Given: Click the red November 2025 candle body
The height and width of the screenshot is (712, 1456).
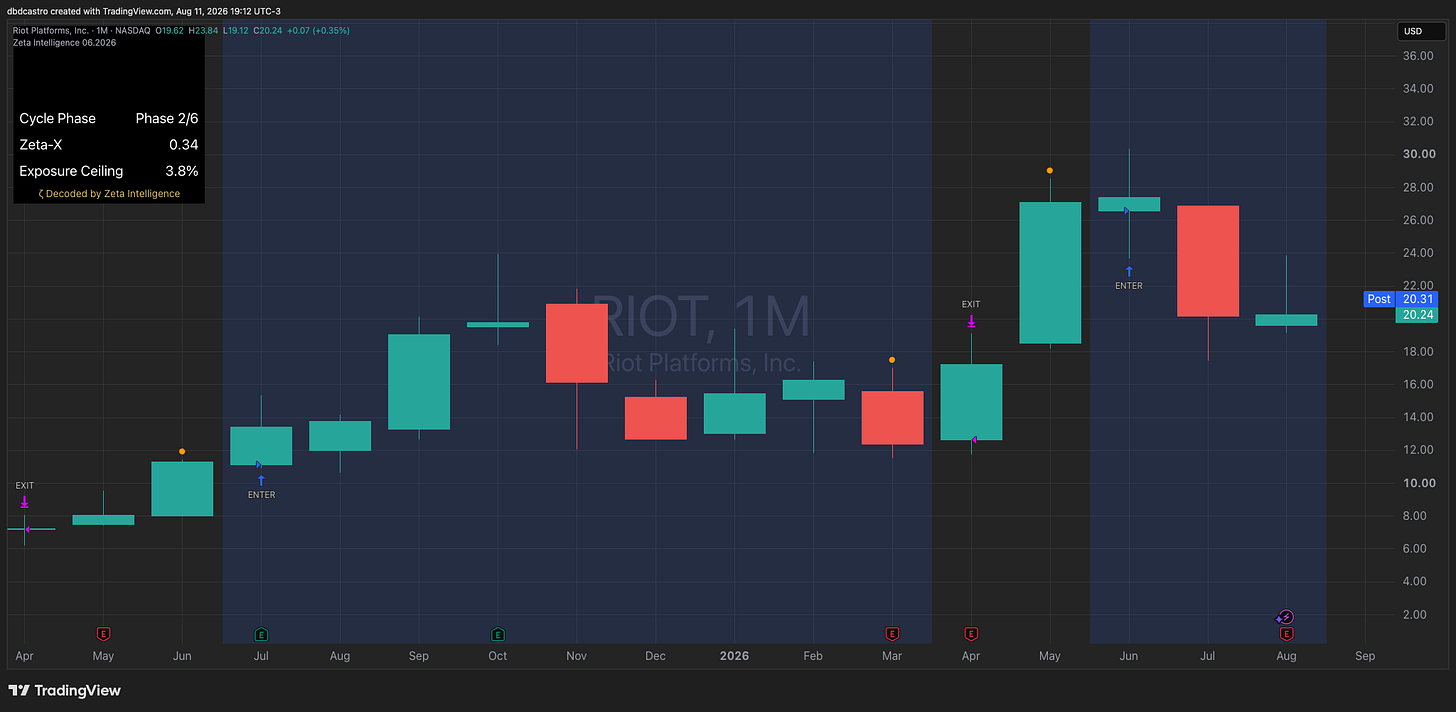Looking at the screenshot, I should (x=576, y=343).
